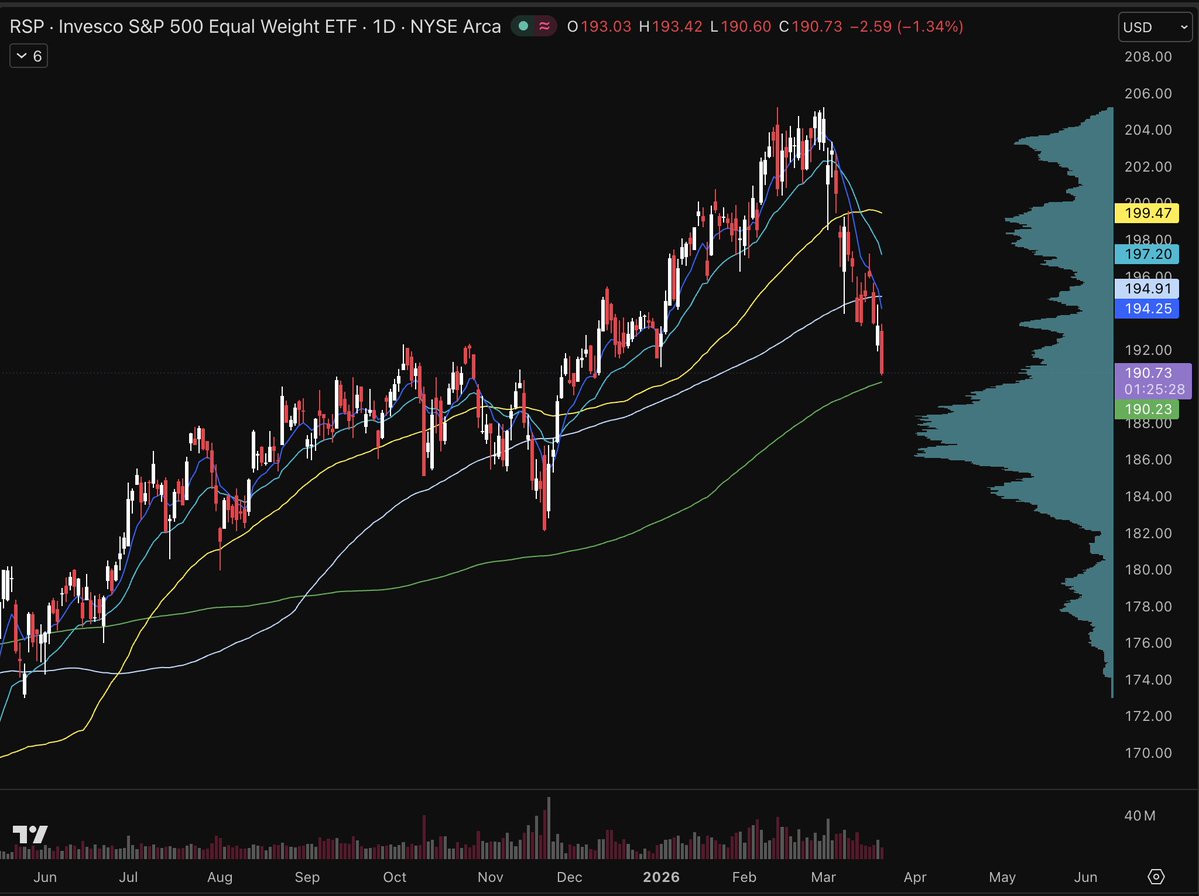The image size is (1199, 896).
Task: Click the pink approximate-data indicator icon
Action: (544, 26)
